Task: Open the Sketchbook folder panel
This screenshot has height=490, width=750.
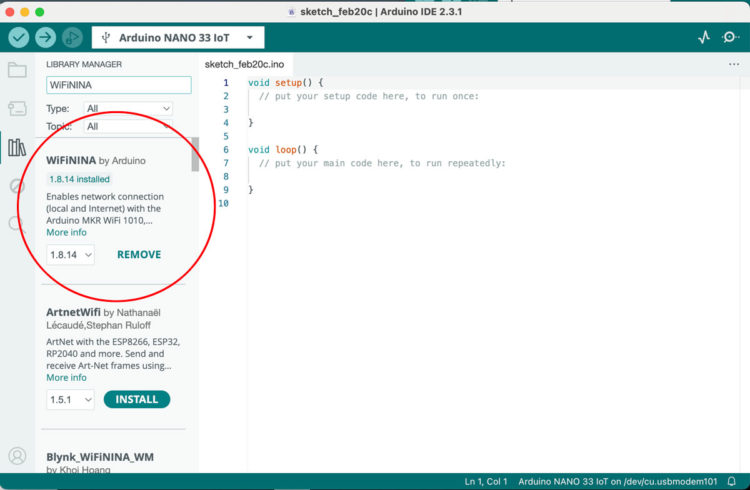Action: click(17, 70)
